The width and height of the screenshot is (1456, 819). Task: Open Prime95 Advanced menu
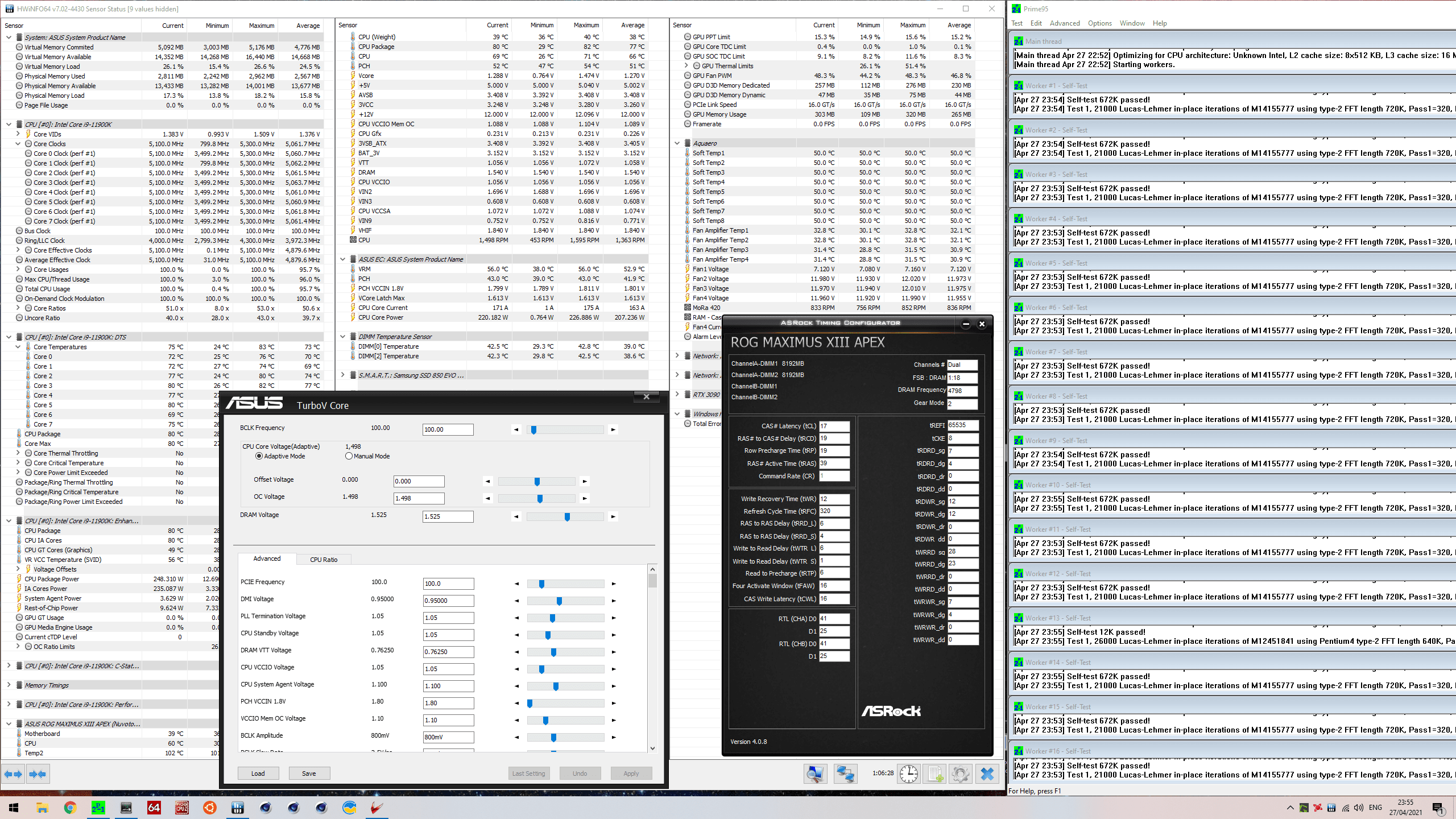tap(1065, 23)
